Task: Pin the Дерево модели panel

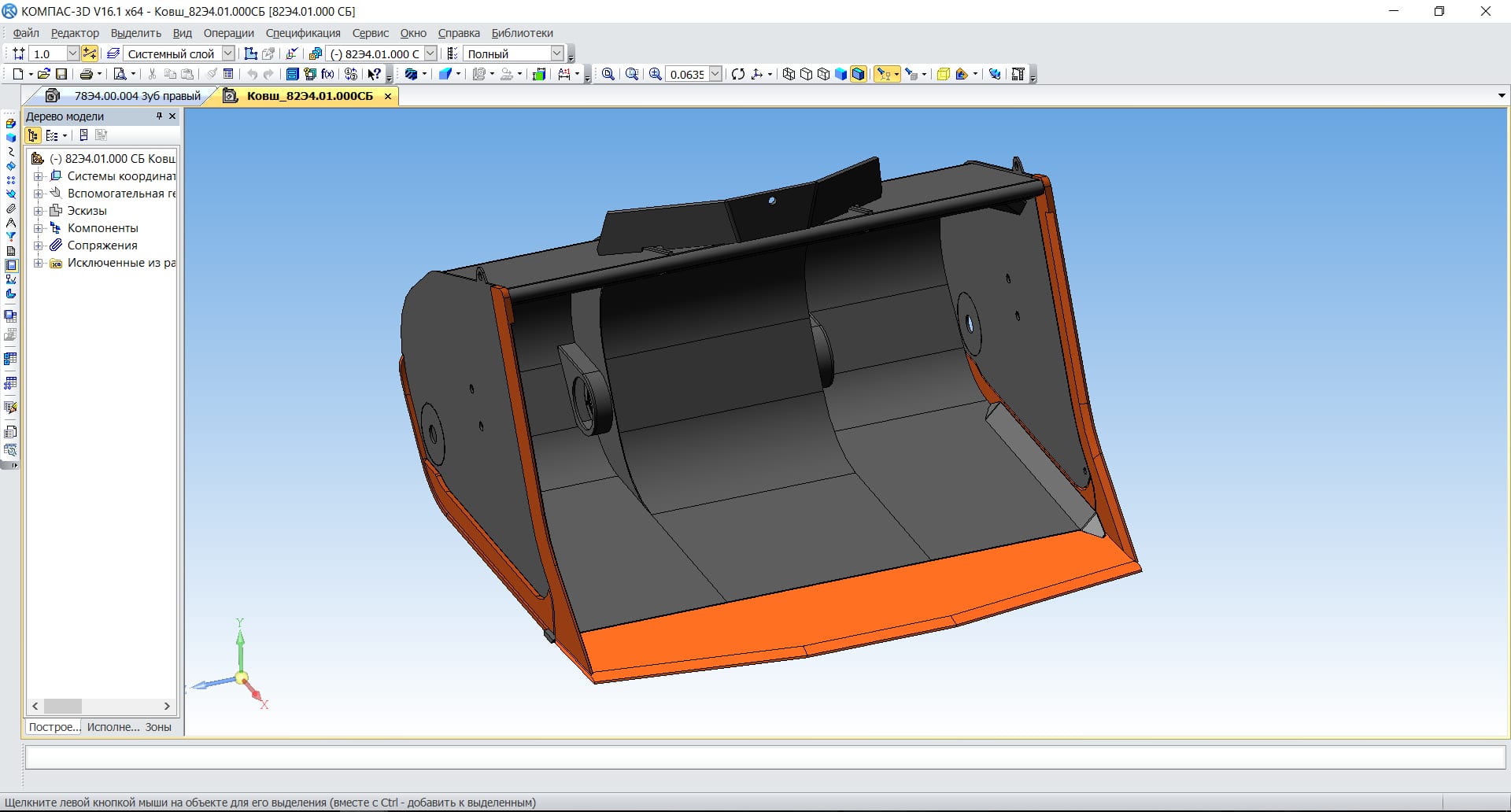Action: coord(159,116)
